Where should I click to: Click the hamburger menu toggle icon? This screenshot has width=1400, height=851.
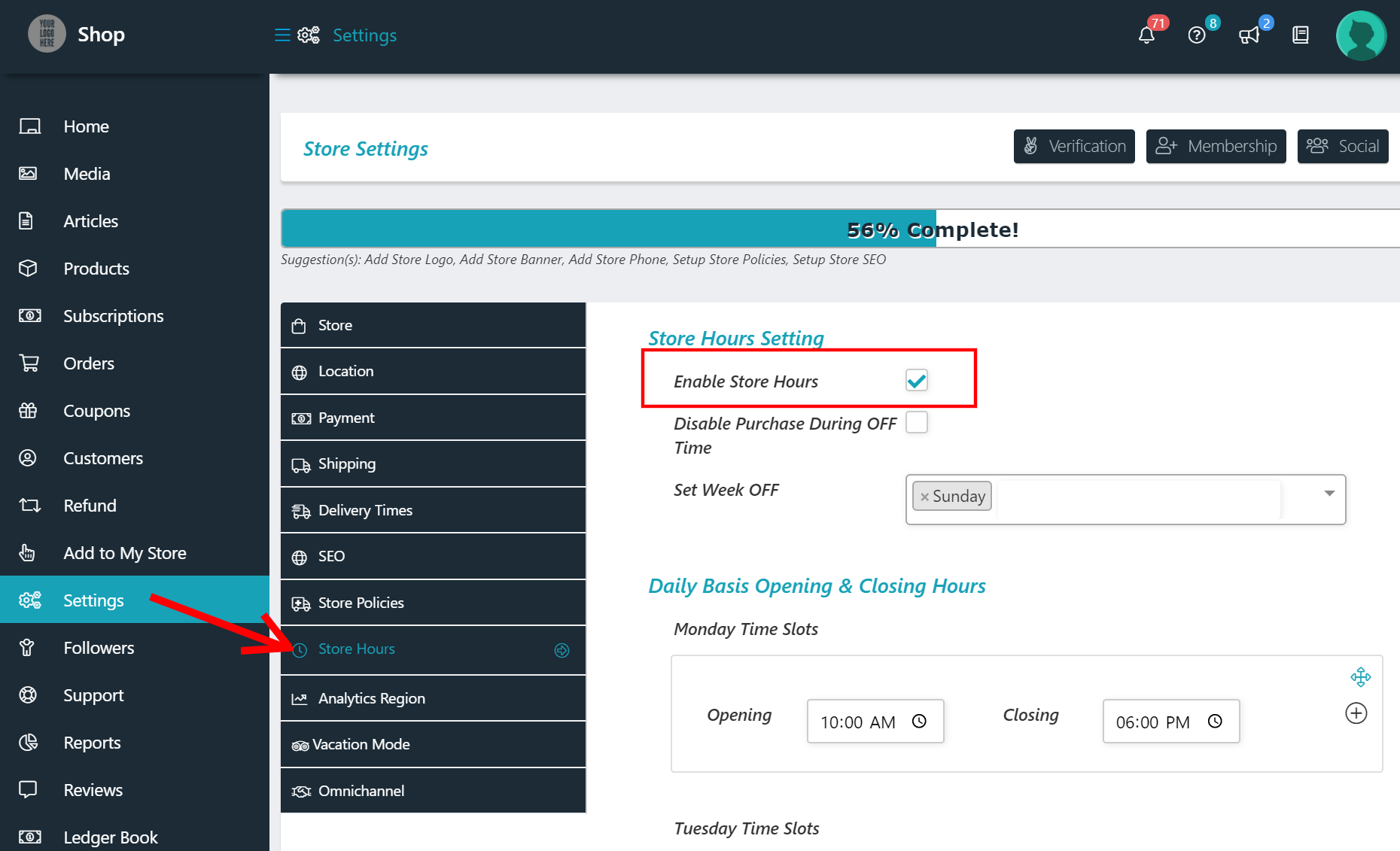(x=282, y=35)
